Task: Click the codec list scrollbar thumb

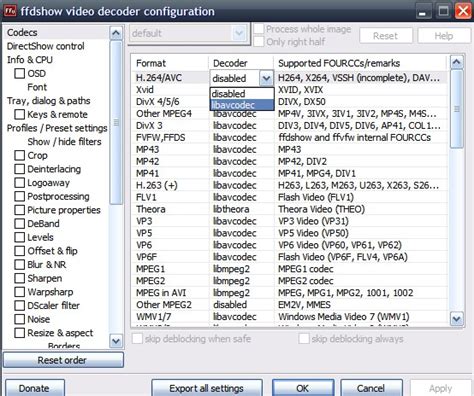Action: 457,109
